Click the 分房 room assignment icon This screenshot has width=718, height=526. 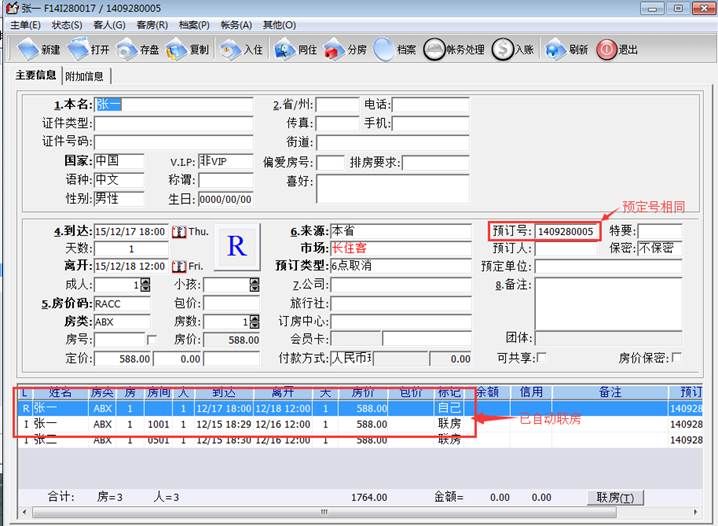pyautogui.click(x=334, y=49)
